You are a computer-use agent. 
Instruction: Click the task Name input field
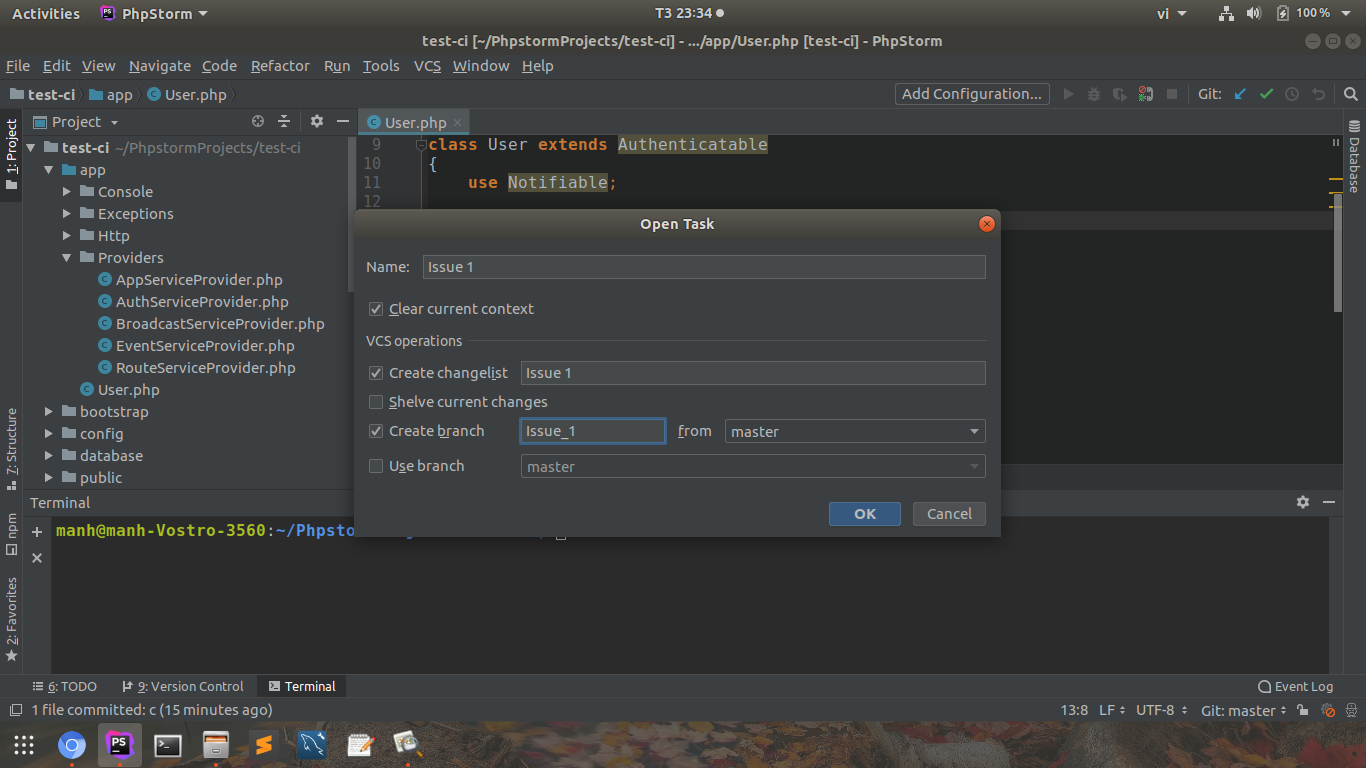(x=704, y=267)
